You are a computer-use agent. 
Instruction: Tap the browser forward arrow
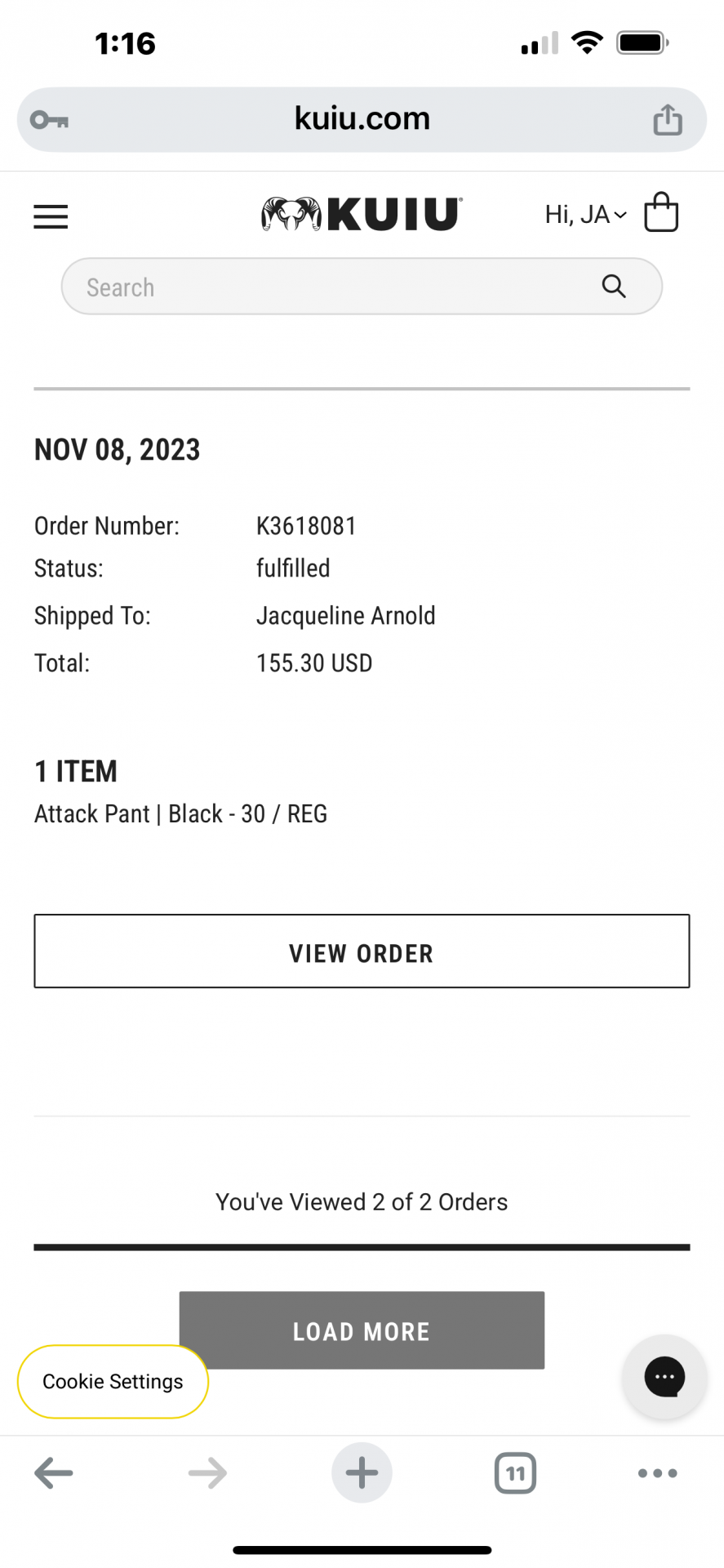tap(207, 1473)
